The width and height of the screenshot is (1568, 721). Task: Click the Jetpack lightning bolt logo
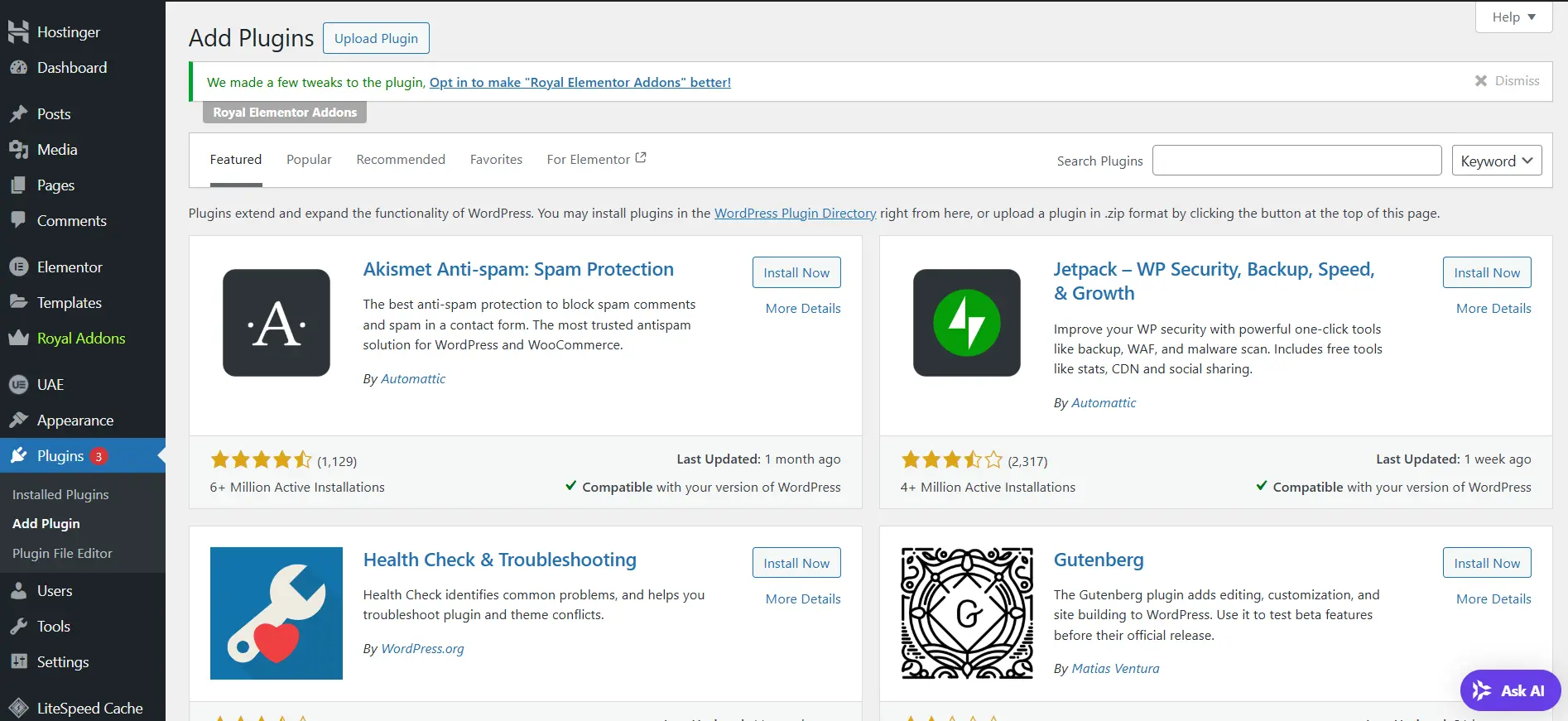click(x=967, y=323)
